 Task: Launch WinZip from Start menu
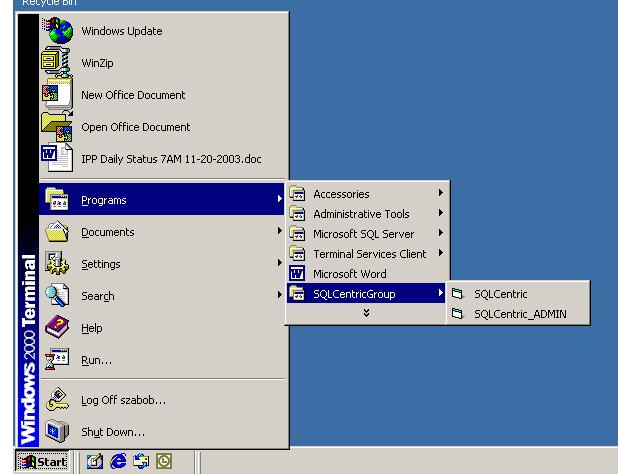164,63
